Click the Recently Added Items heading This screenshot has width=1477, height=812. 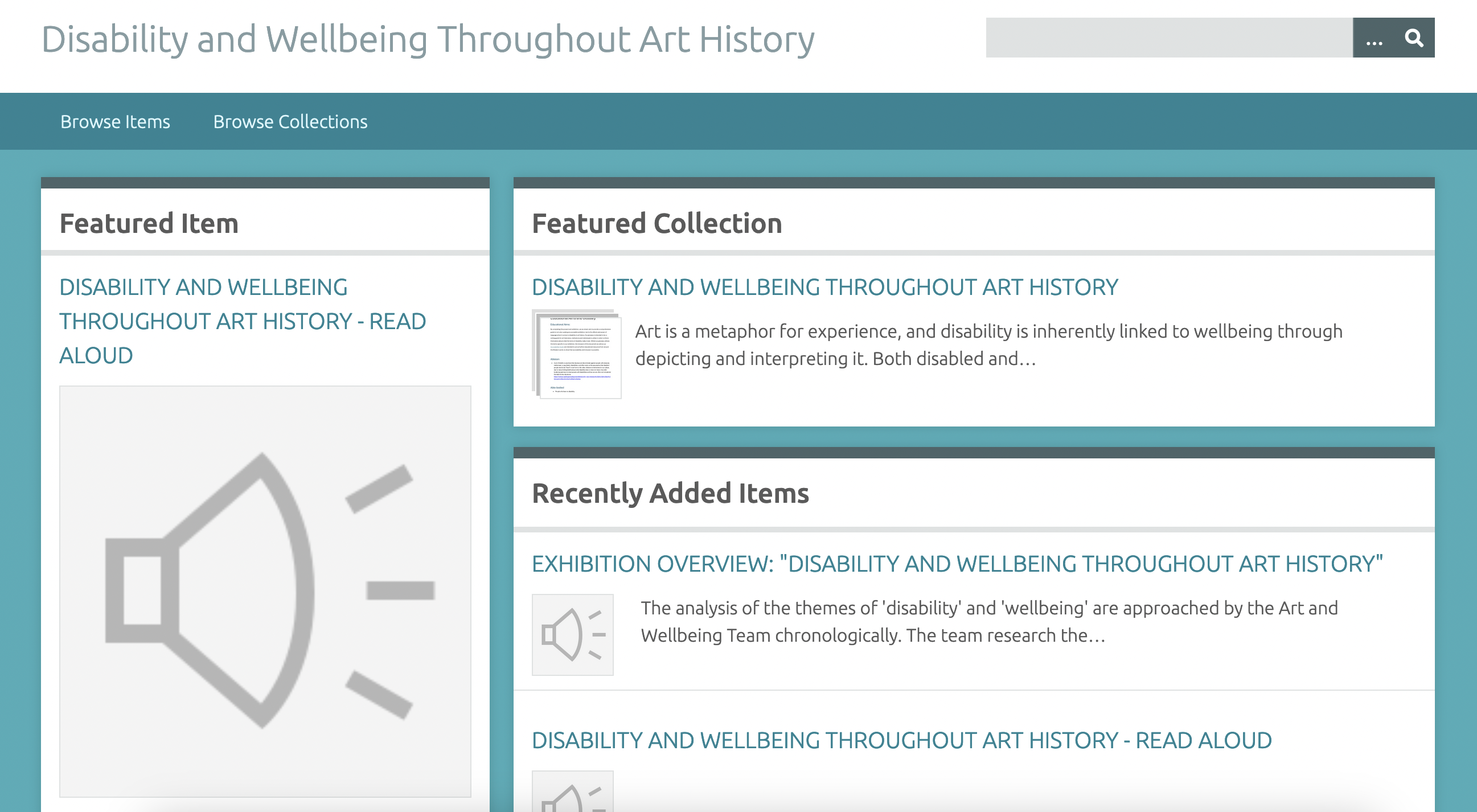pyautogui.click(x=671, y=493)
